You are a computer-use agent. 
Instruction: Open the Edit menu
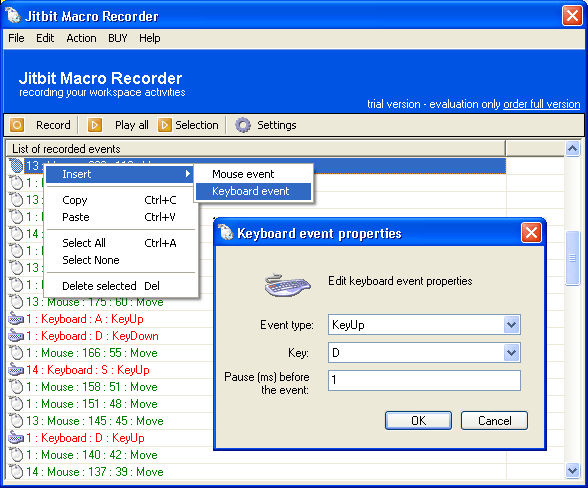point(45,38)
